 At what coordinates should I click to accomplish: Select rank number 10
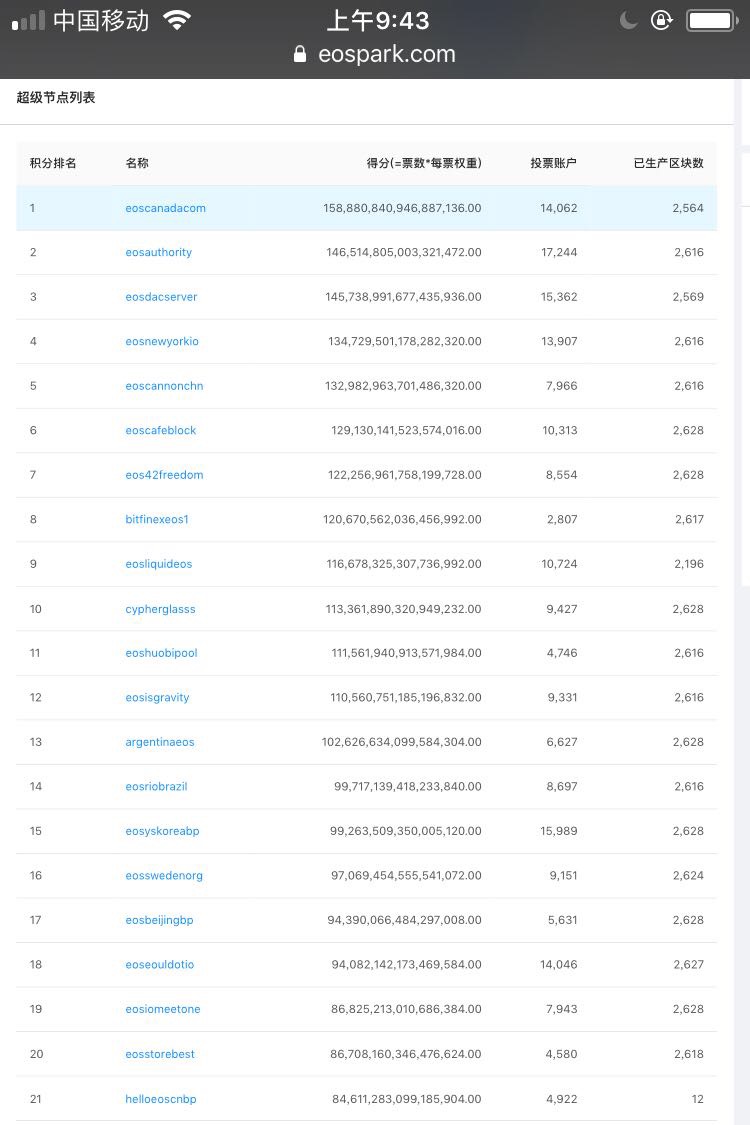36,609
